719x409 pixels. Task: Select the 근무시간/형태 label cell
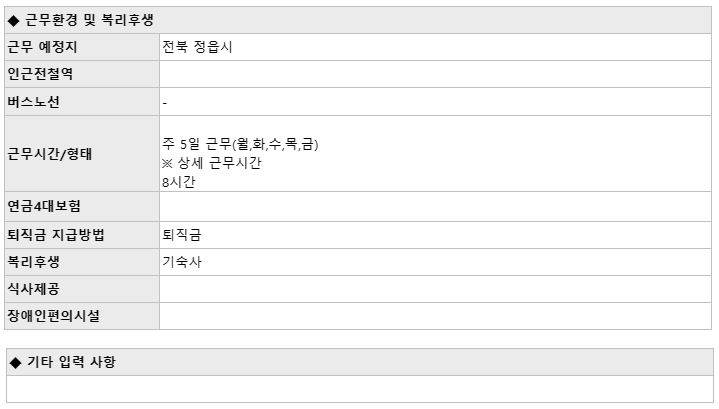[82, 154]
